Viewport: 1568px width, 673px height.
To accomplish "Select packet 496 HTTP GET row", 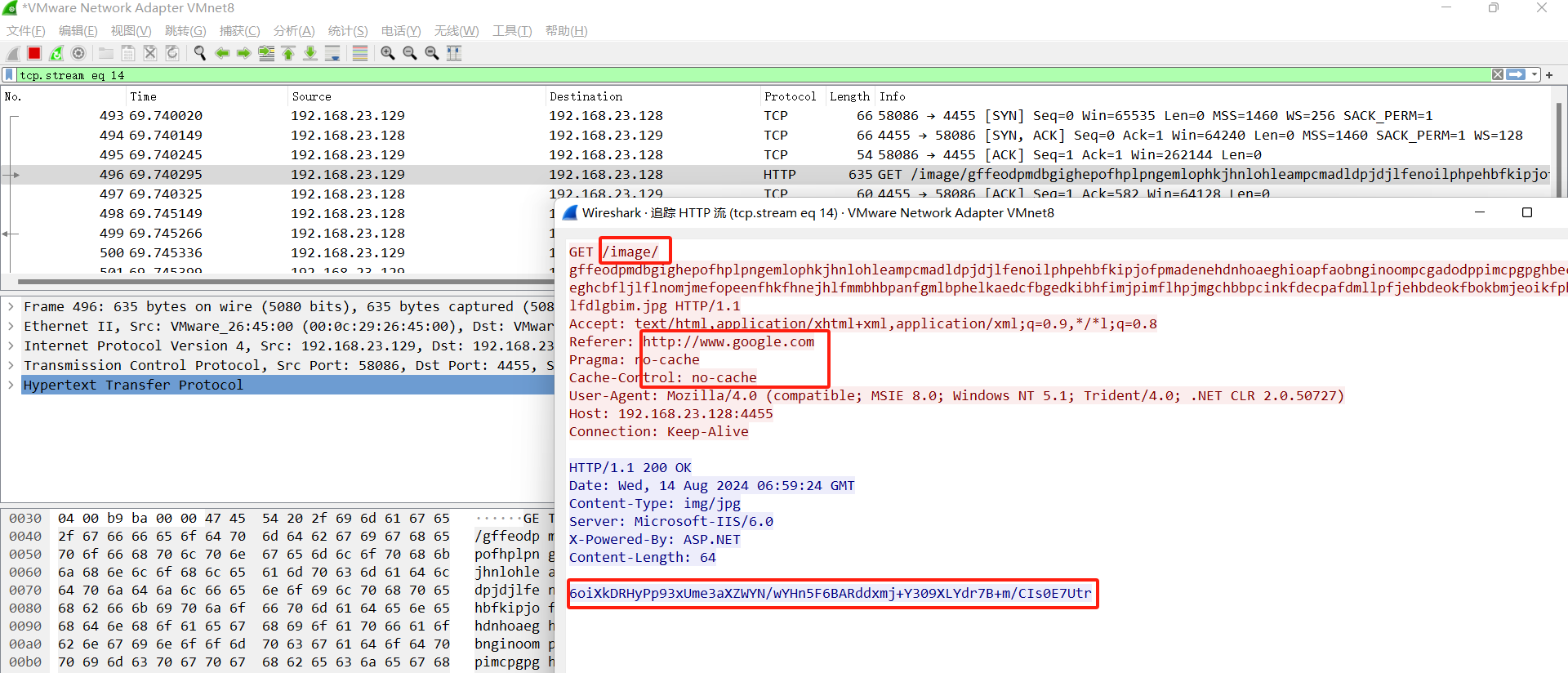I will tap(776, 175).
